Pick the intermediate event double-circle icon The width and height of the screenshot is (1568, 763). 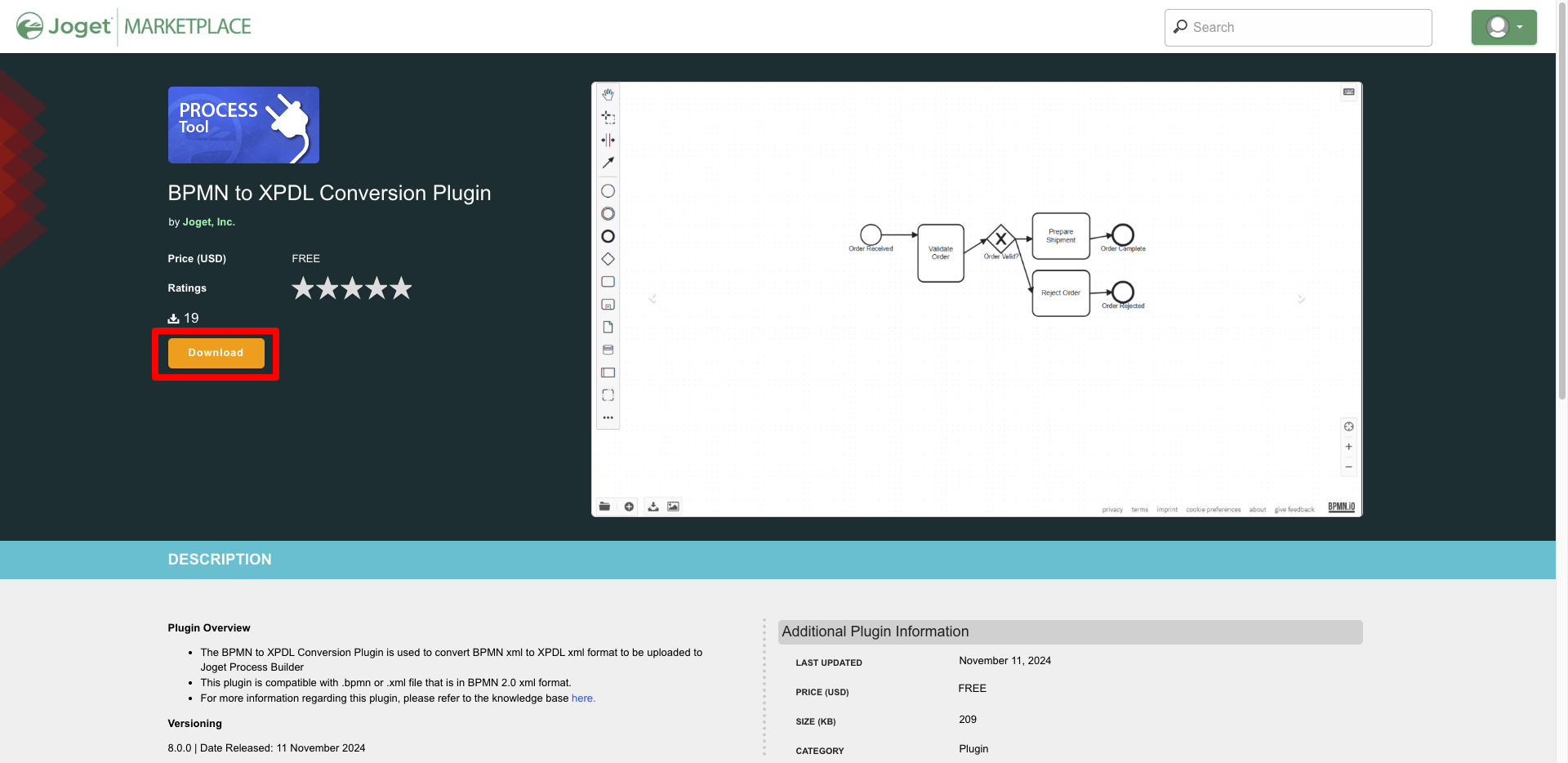[x=608, y=214]
